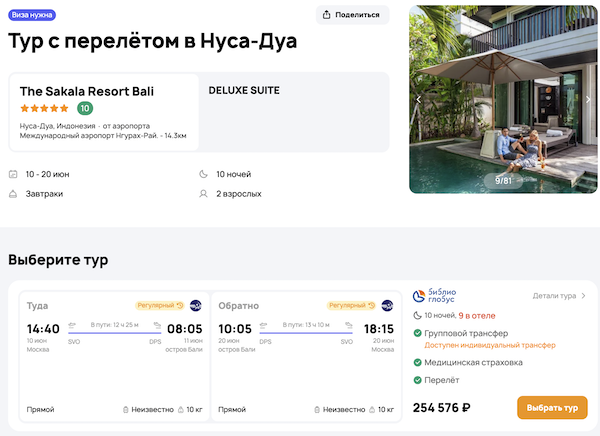Click the moon icon beside 10 ночей
Viewport: 600px width, 436px height.
tap(203, 174)
